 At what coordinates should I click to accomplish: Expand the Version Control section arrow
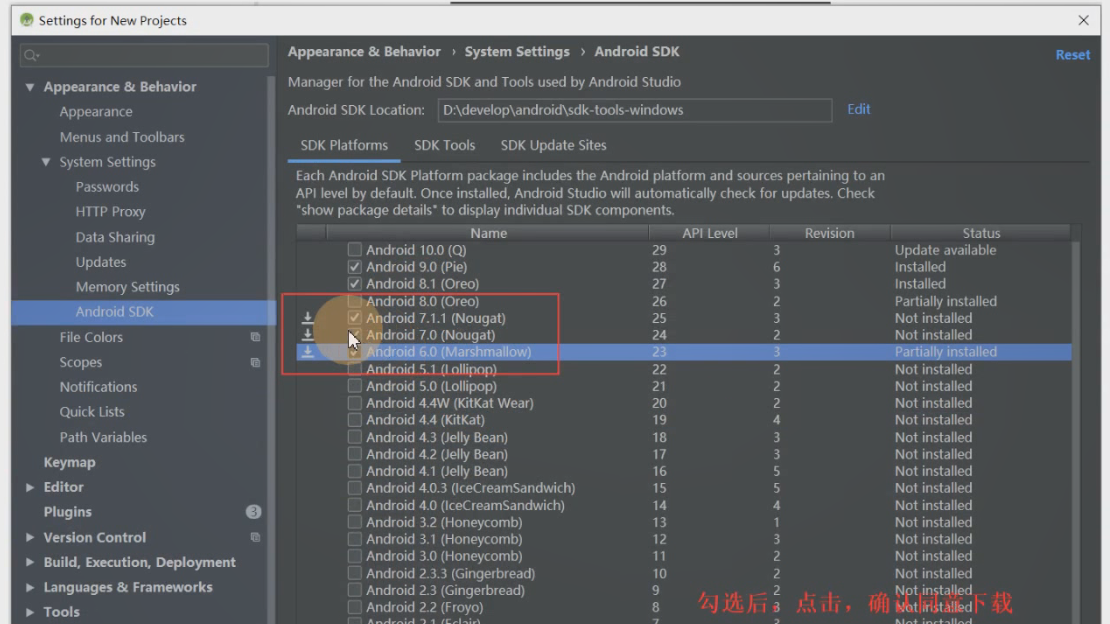[x=30, y=538]
